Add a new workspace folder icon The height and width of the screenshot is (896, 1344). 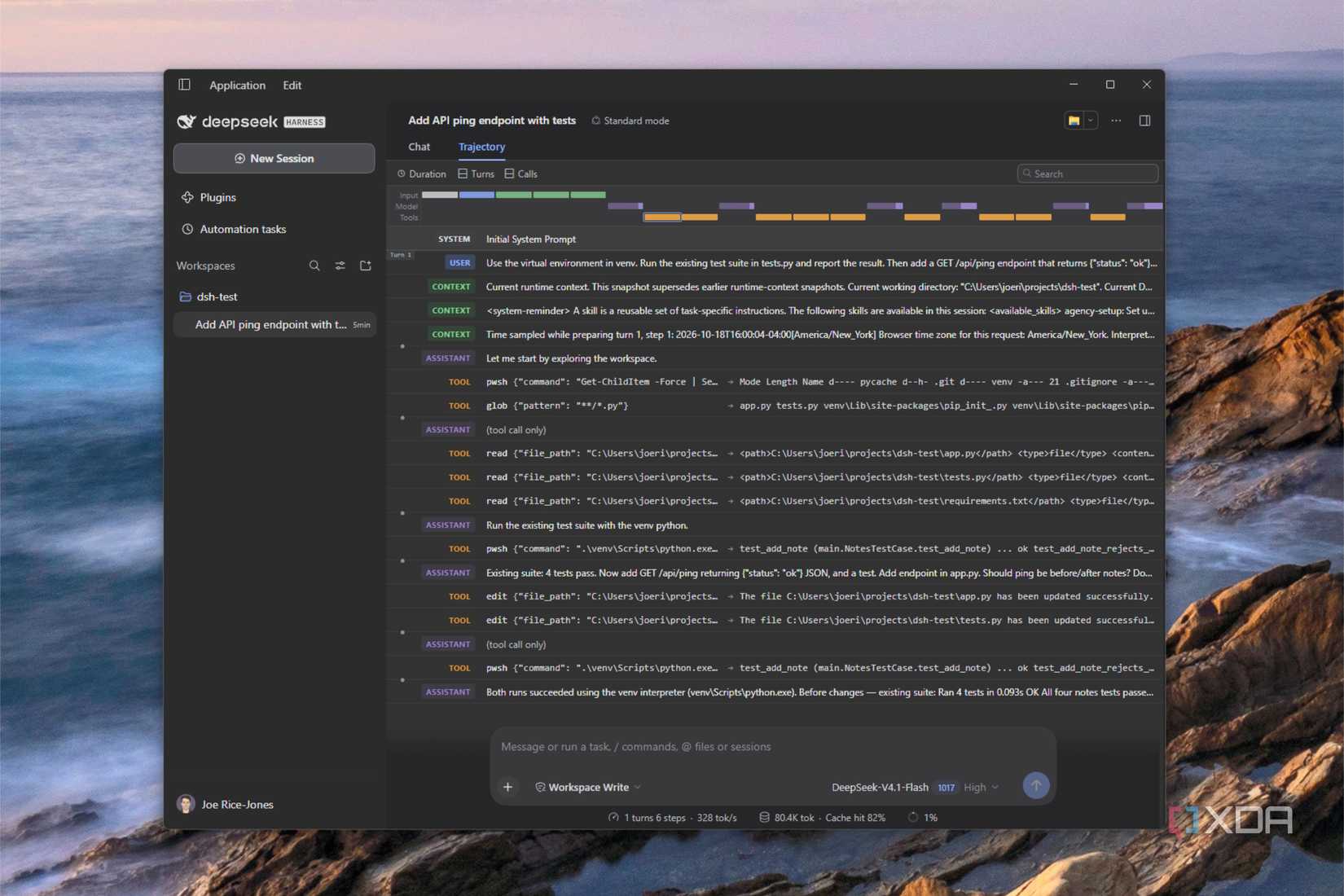point(366,266)
